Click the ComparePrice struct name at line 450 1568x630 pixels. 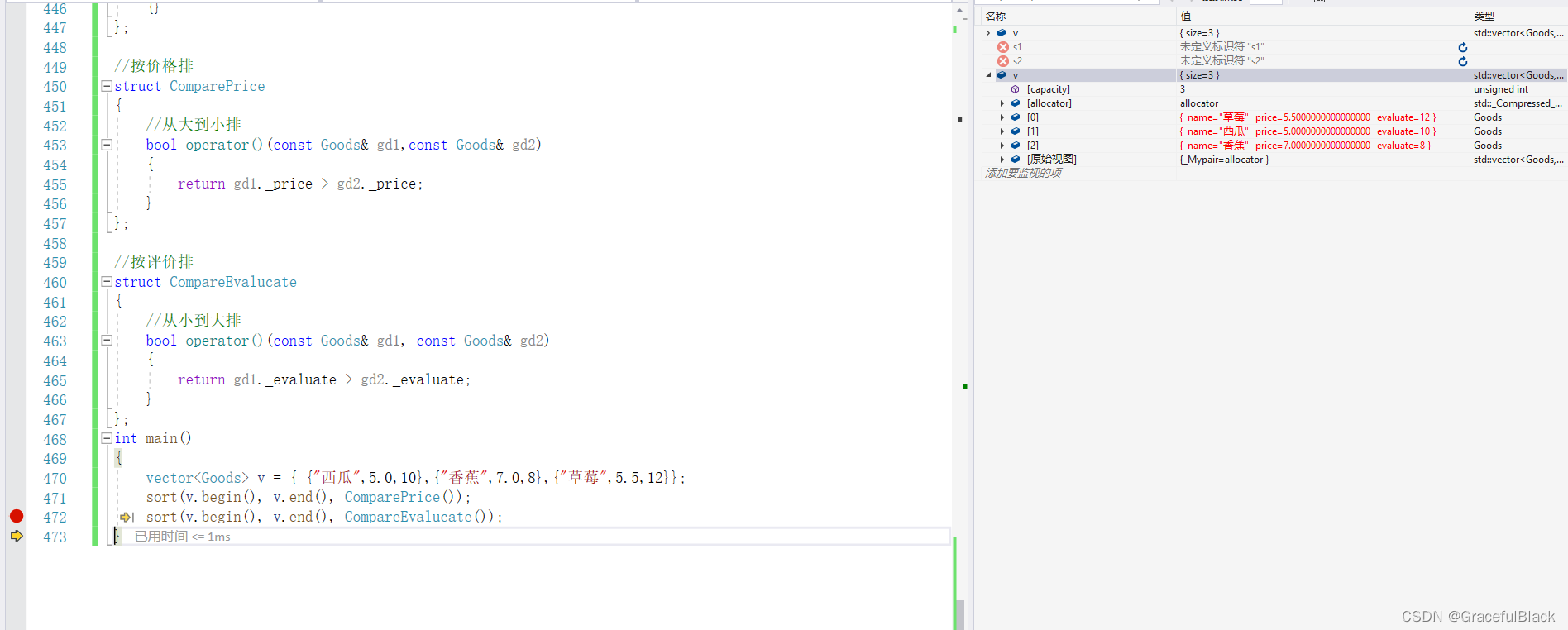point(218,86)
